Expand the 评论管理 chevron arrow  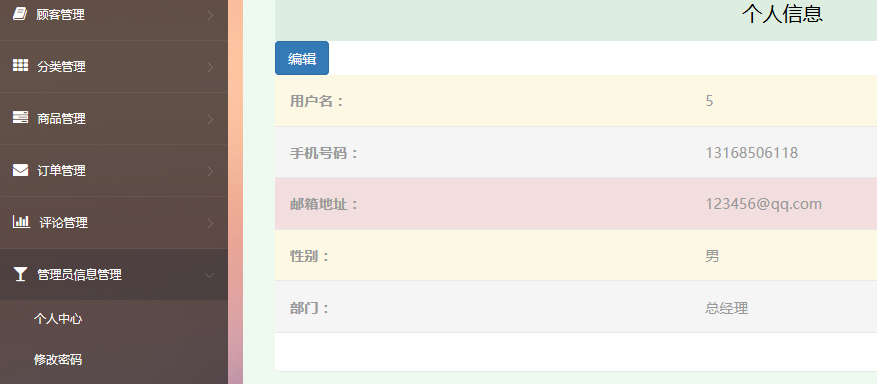(x=210, y=223)
